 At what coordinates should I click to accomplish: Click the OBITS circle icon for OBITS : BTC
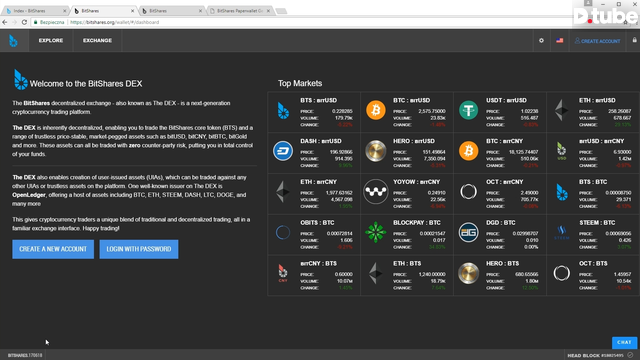click(x=283, y=232)
